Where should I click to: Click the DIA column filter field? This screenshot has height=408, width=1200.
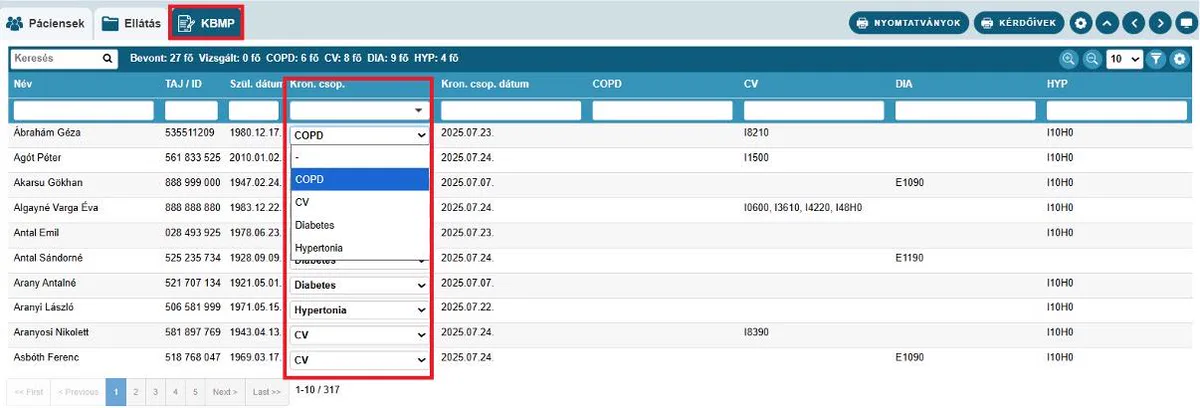tap(966, 110)
